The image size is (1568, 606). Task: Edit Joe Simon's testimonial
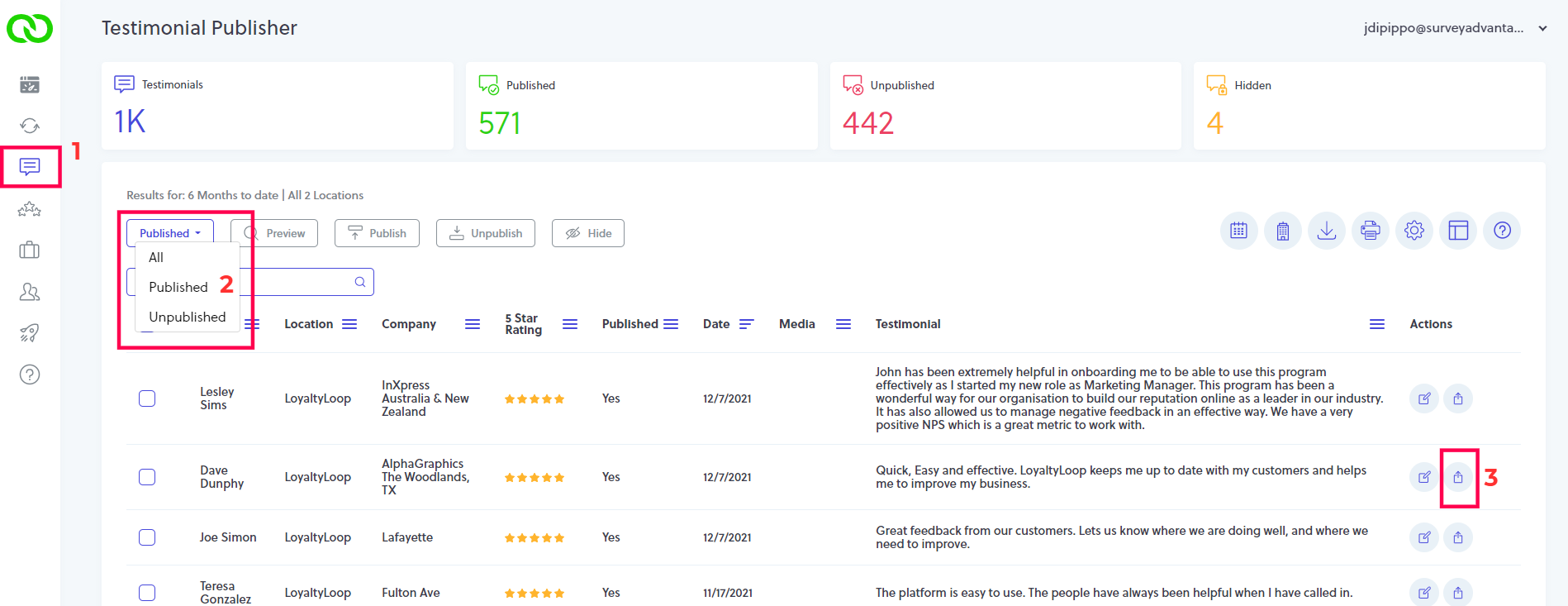pyautogui.click(x=1424, y=537)
